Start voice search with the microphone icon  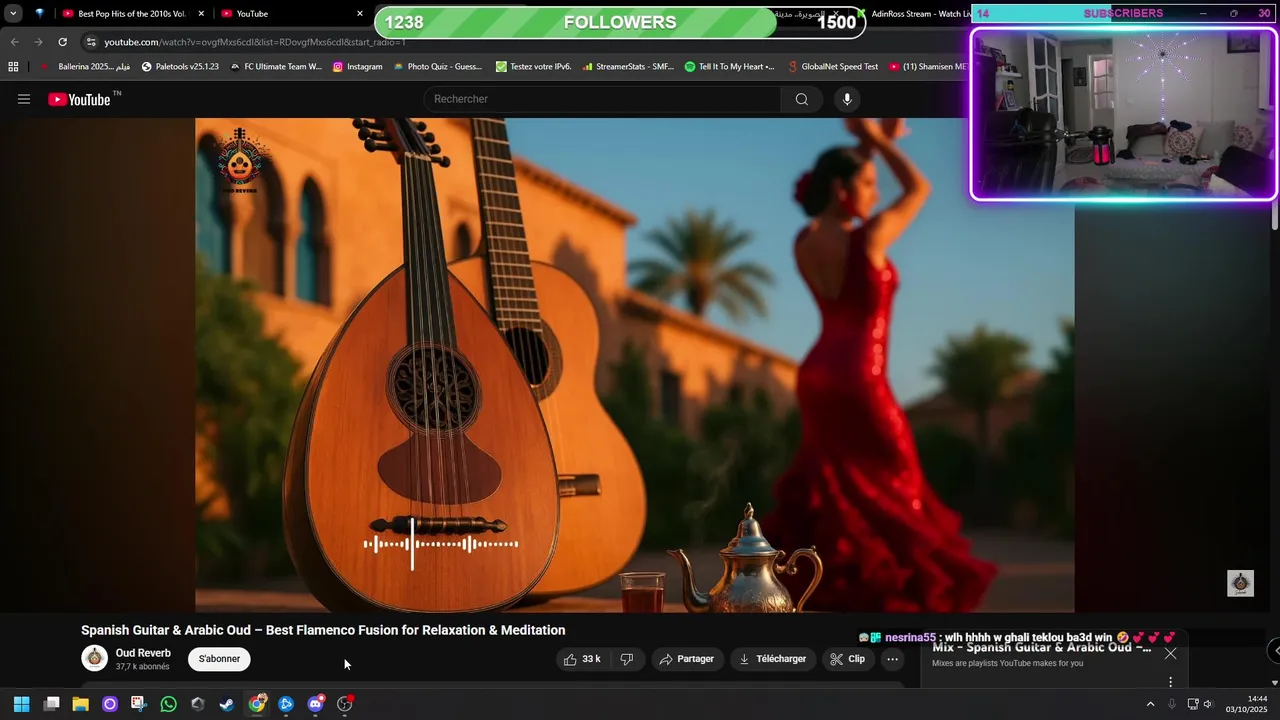[847, 99]
